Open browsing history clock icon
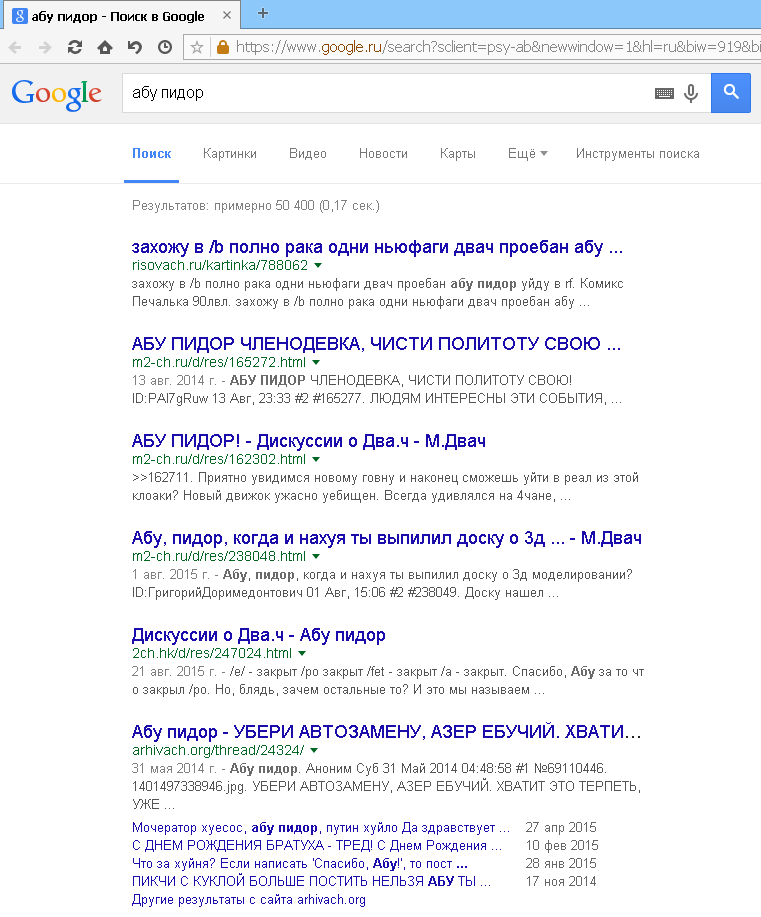The image size is (761, 917). tap(165, 47)
